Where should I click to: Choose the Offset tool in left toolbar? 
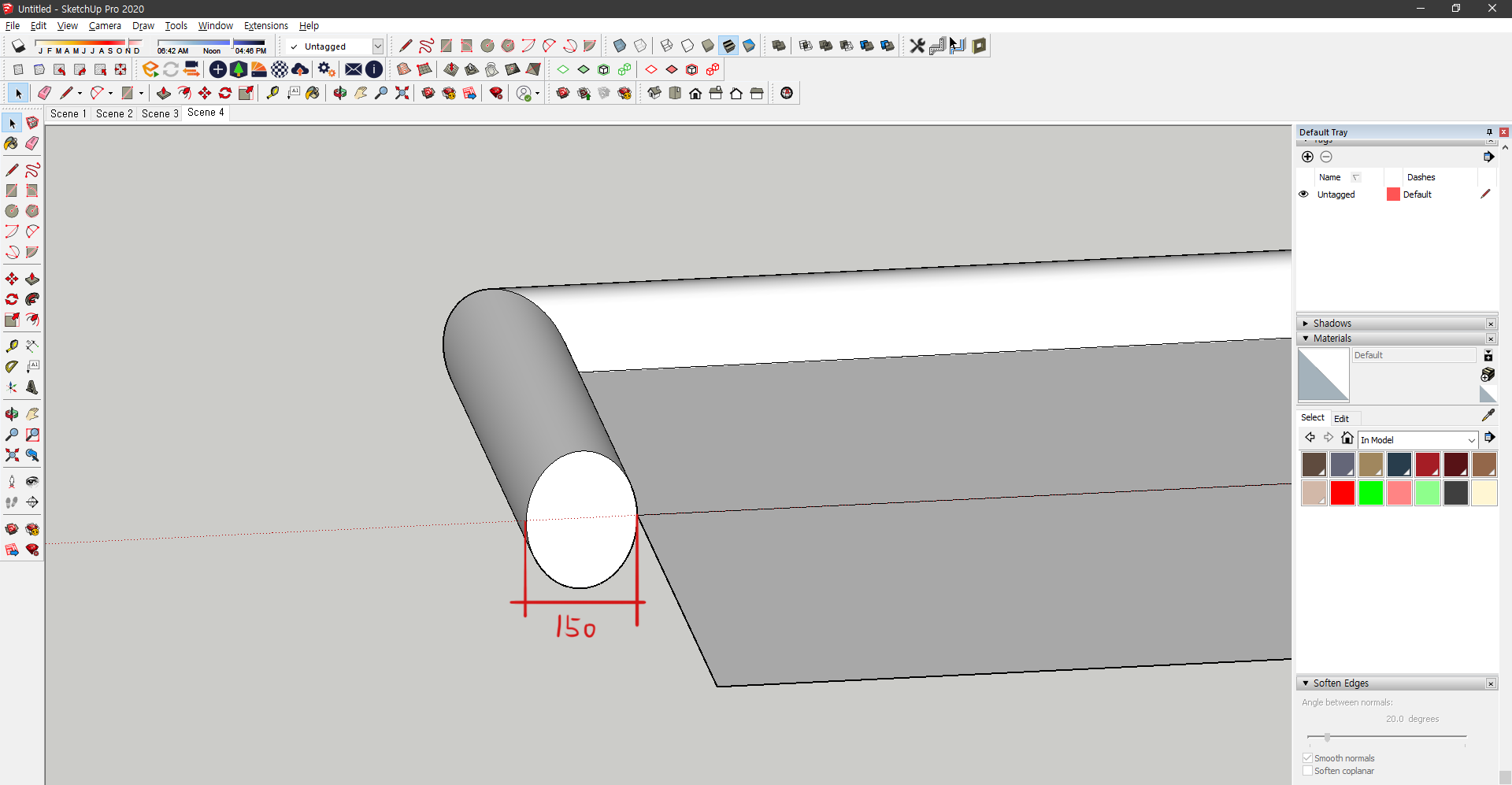click(32, 320)
